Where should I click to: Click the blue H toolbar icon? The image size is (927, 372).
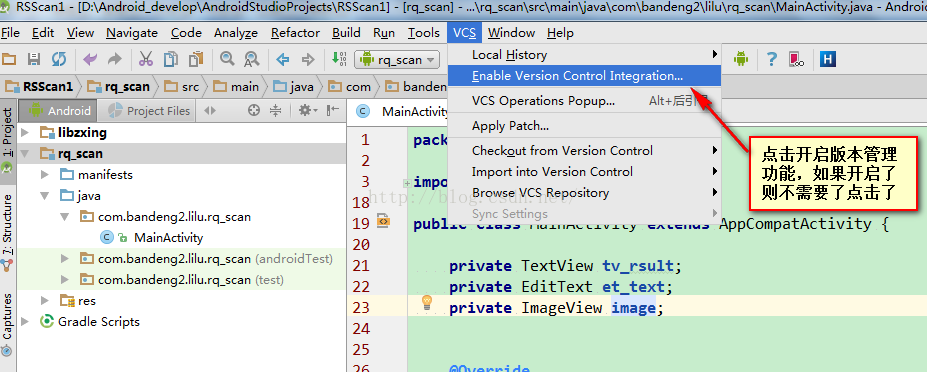click(x=828, y=59)
